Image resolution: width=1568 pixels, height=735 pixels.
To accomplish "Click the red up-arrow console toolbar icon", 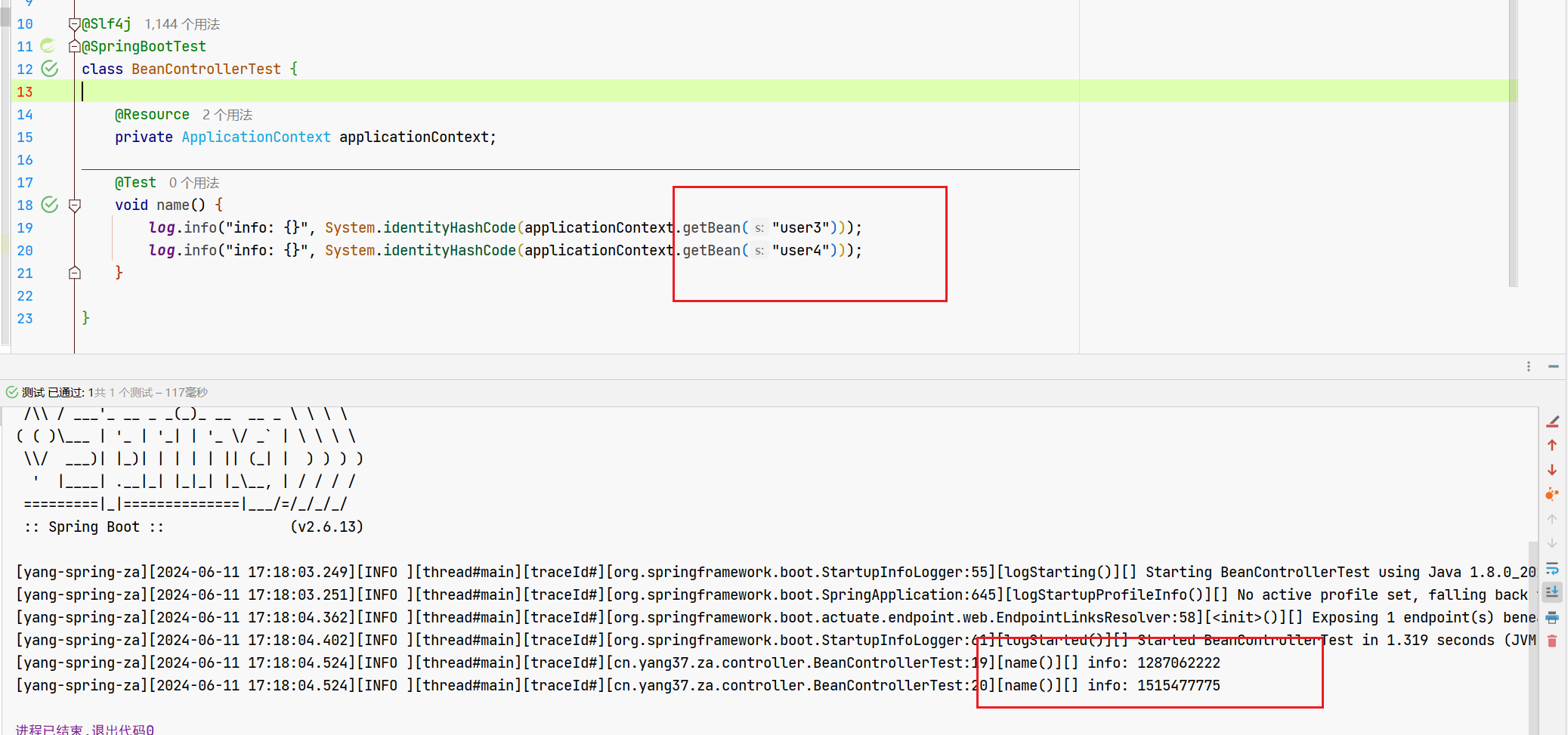I will (x=1552, y=446).
